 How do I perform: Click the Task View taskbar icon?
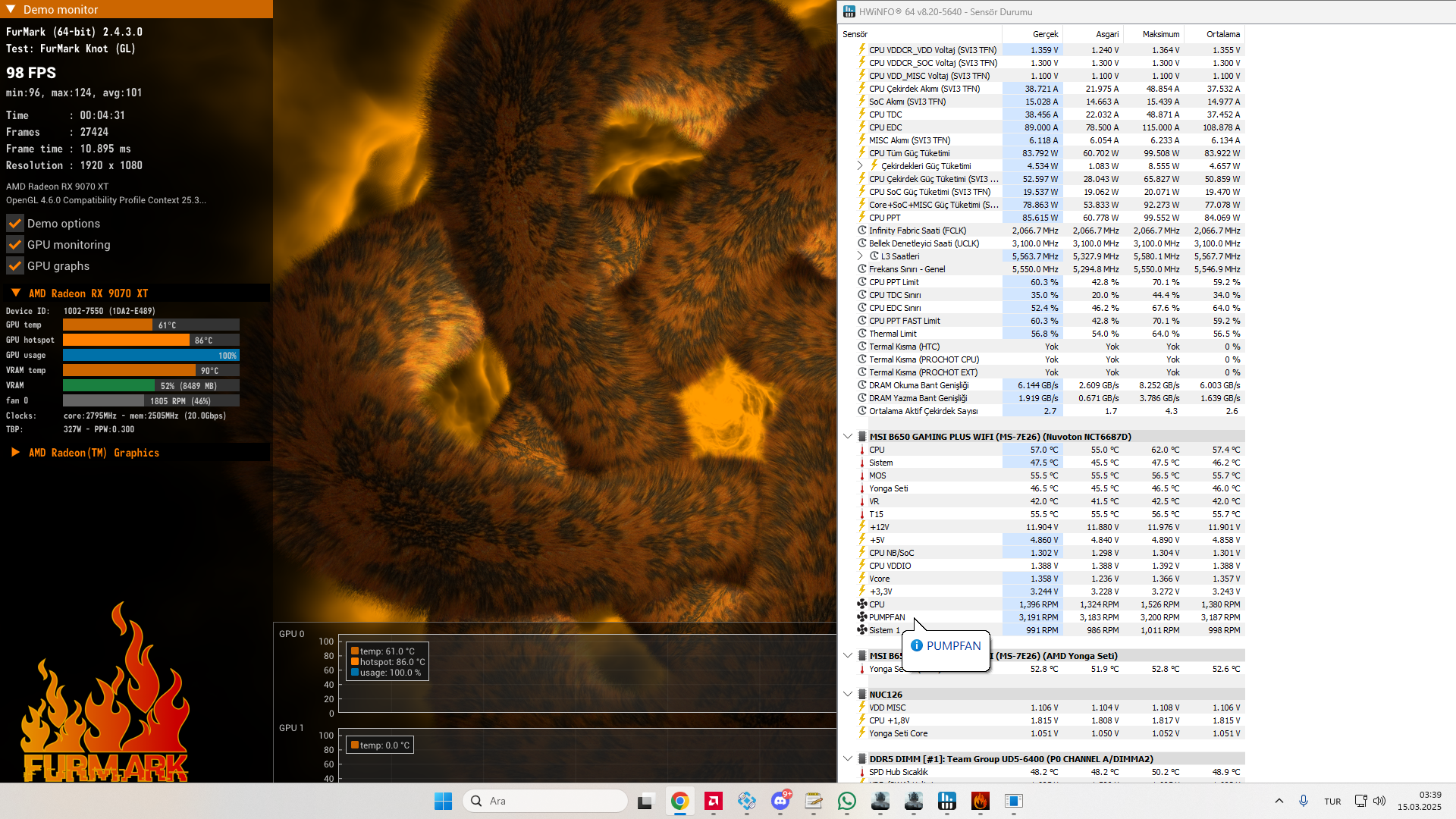point(645,801)
